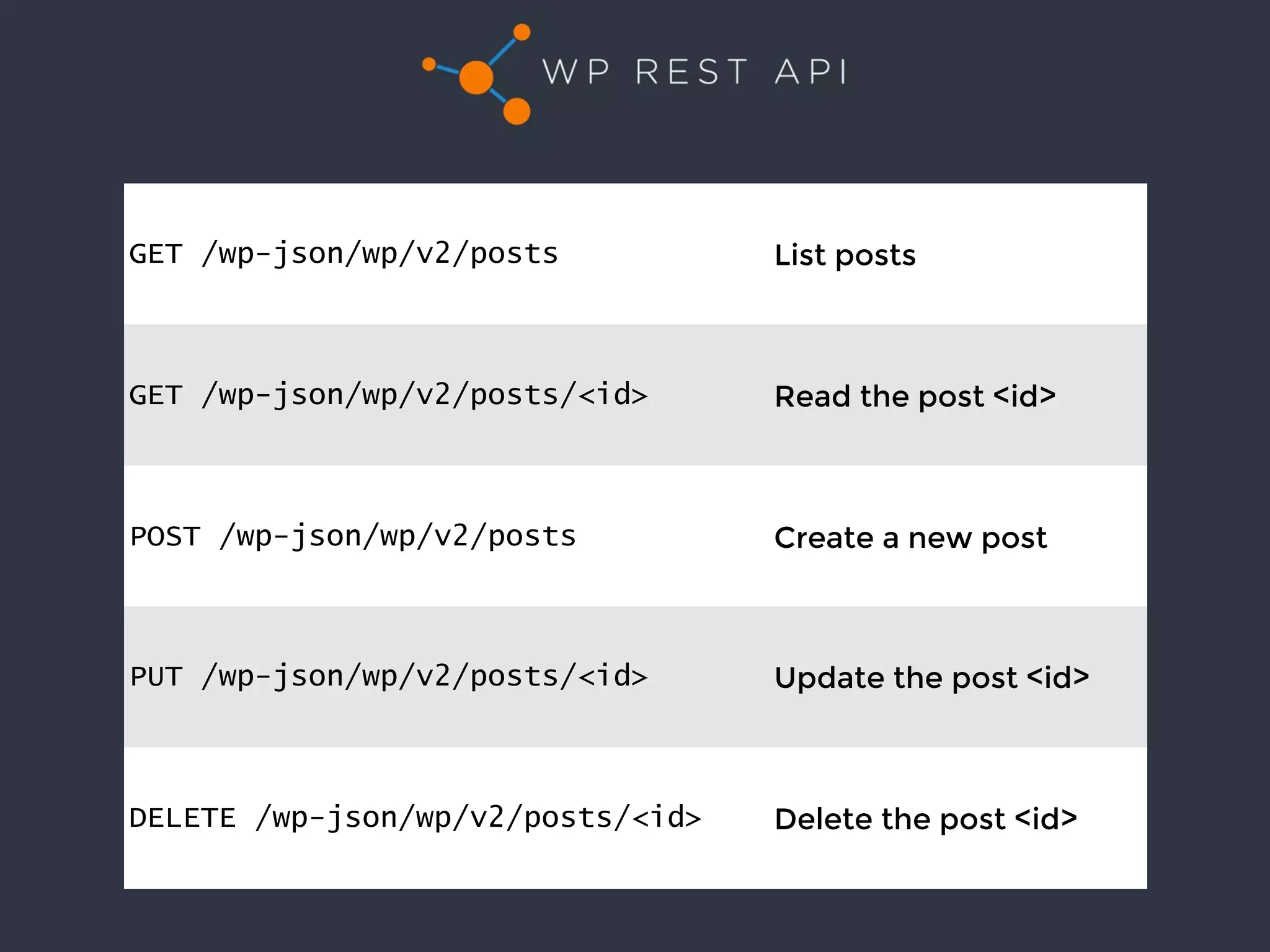This screenshot has height=952, width=1270.
Task: Click the word POST in third row
Action: coord(165,537)
